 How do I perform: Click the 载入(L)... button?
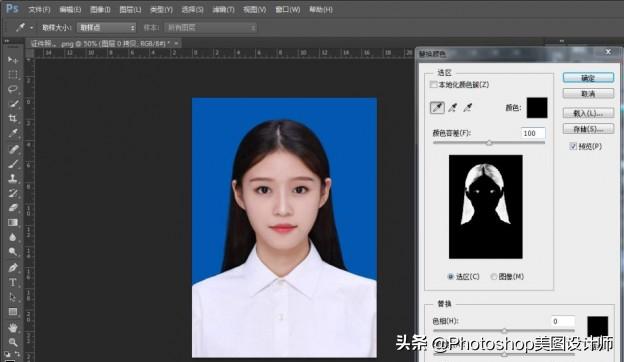click(588, 113)
